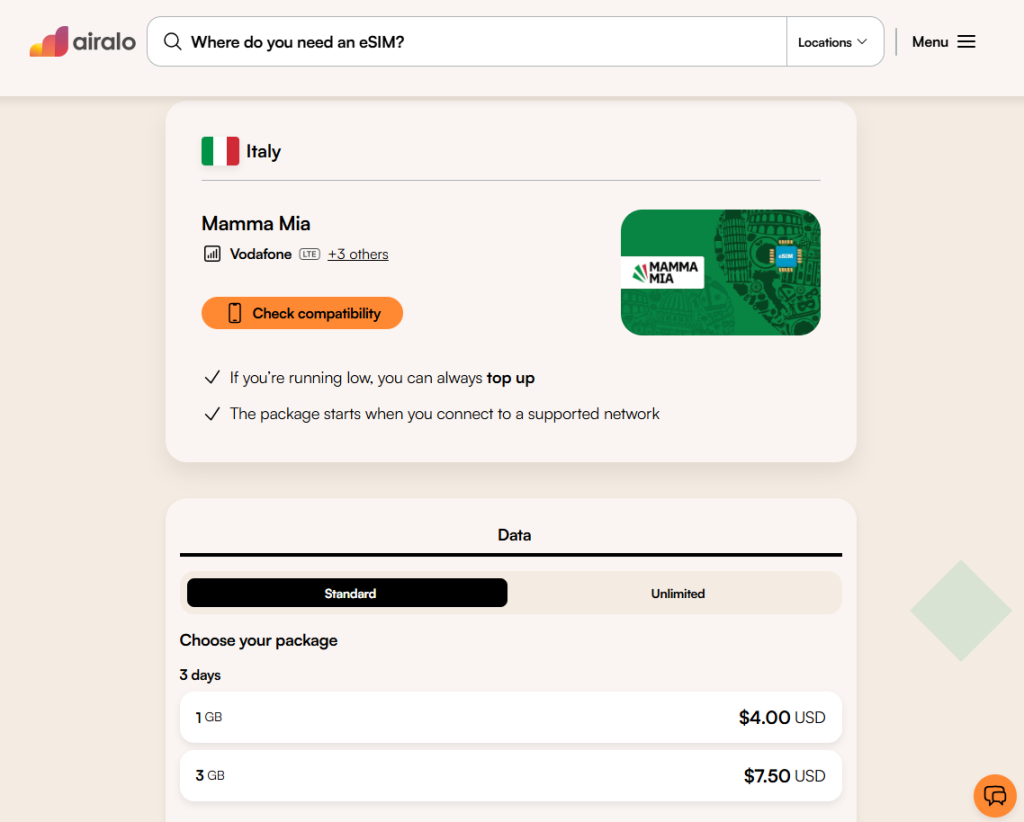
Task: Select the 1 GB $4.00 package
Action: (510, 717)
